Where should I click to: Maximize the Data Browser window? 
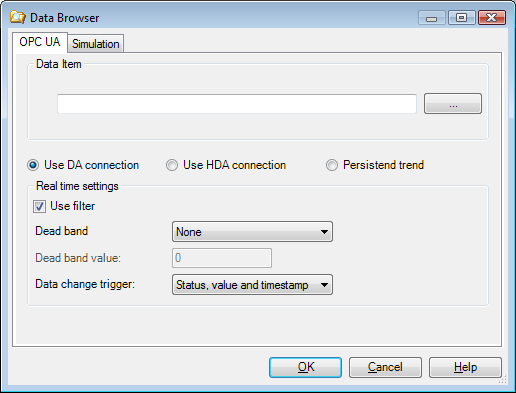pyautogui.click(x=462, y=18)
